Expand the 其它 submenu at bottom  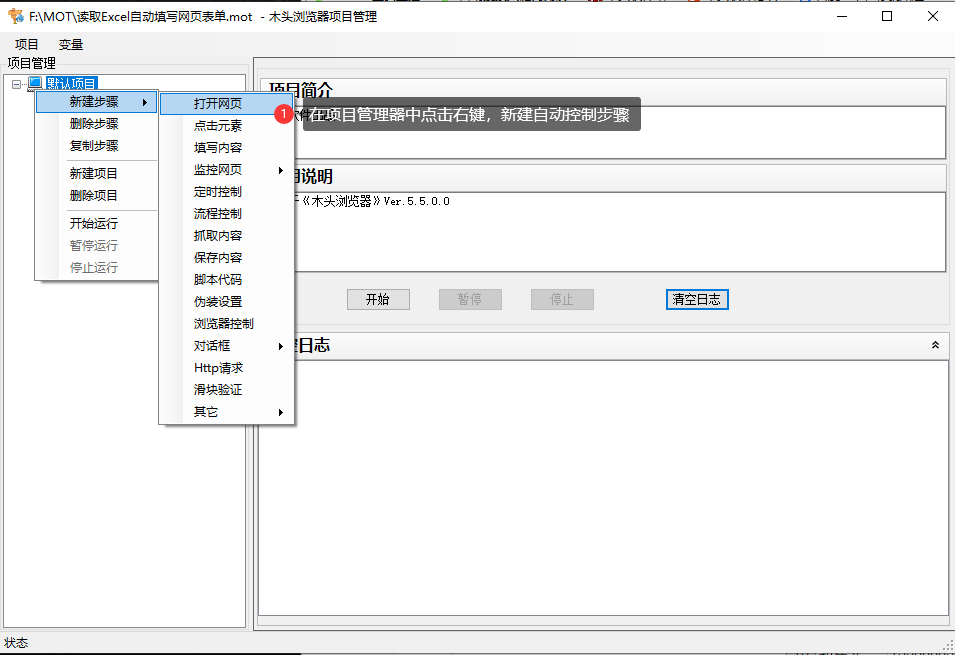[x=281, y=411]
